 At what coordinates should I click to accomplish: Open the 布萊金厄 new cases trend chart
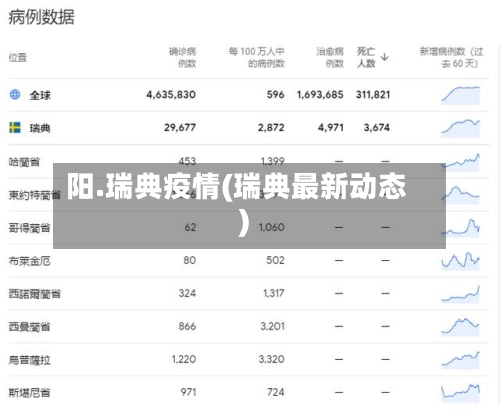point(461,260)
